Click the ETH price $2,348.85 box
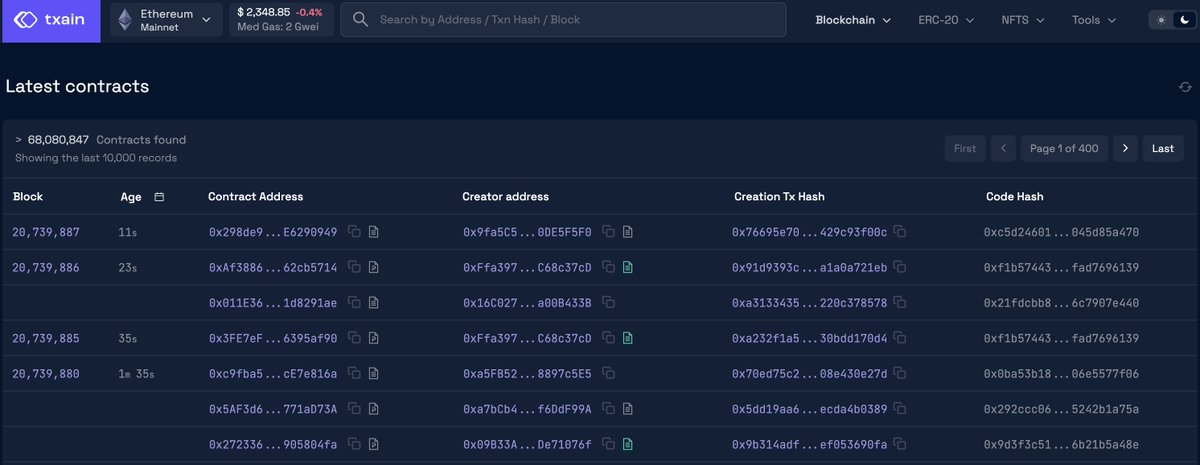This screenshot has width=1200, height=465. point(281,20)
